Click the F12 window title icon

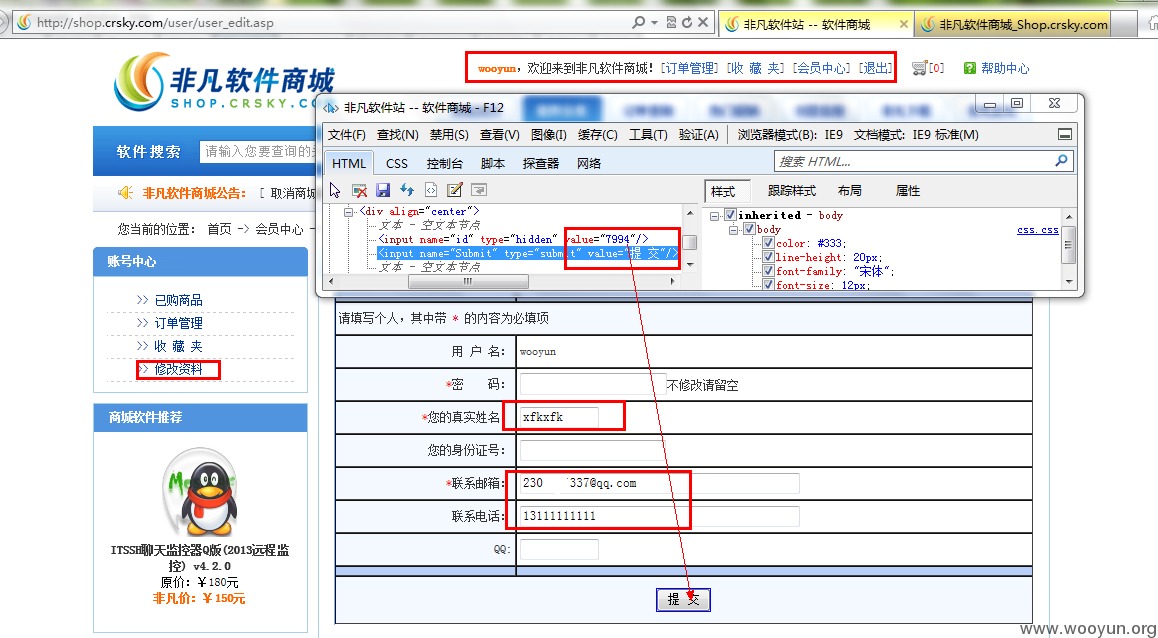point(331,108)
